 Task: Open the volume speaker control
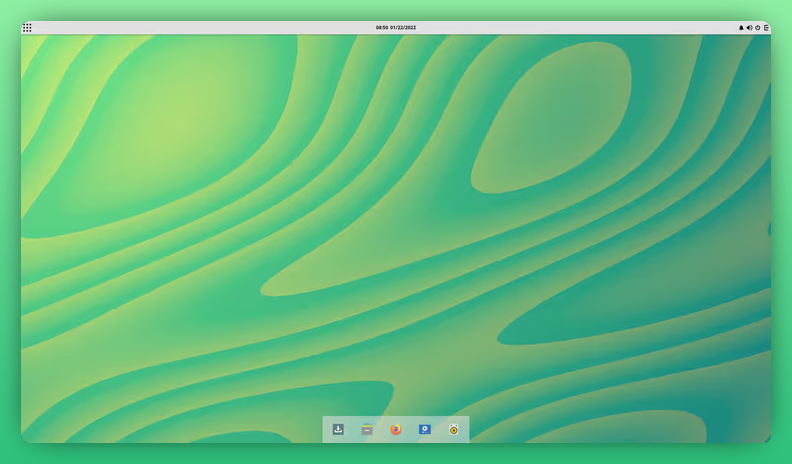pos(749,28)
